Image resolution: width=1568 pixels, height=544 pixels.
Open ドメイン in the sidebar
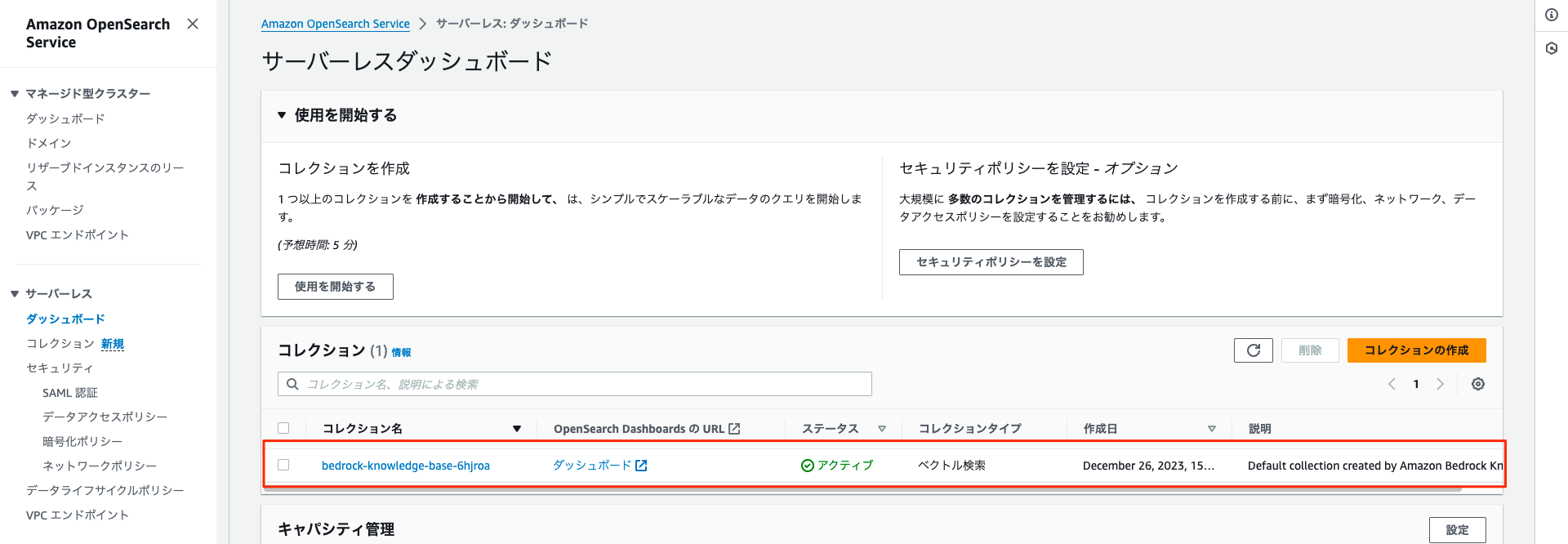(49, 143)
